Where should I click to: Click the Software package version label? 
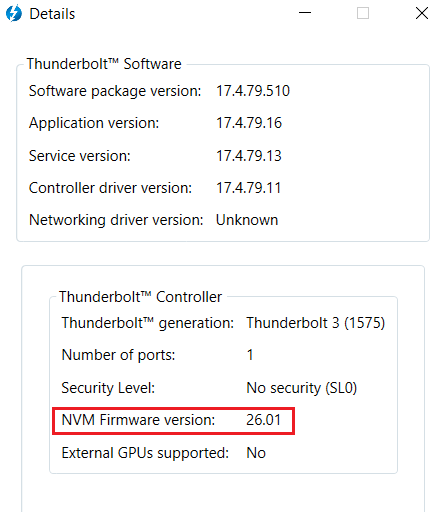tap(115, 91)
